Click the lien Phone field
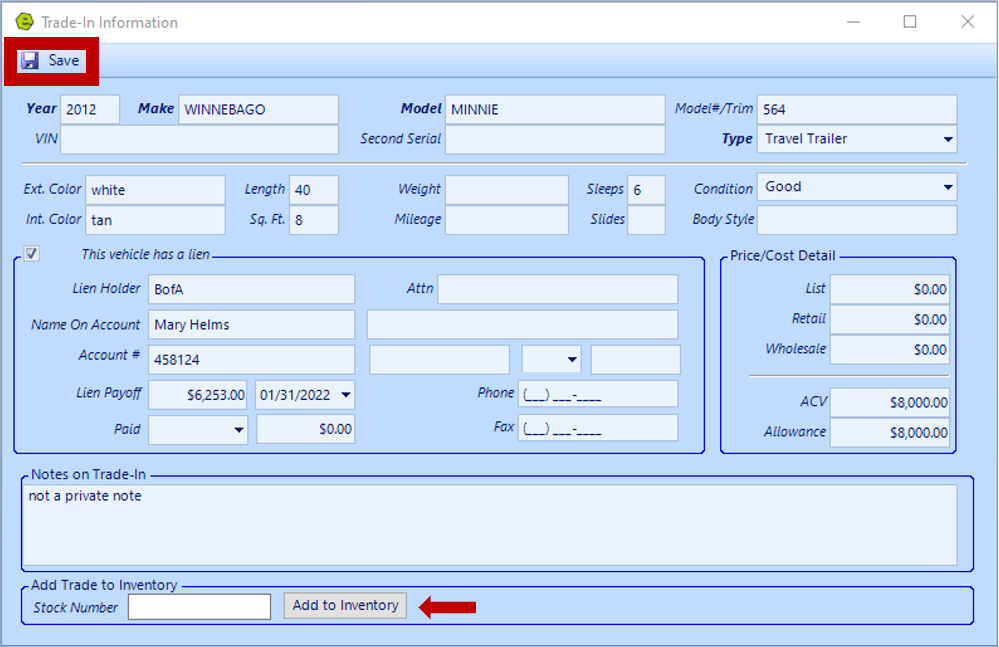Screen dimensions: 999x647 point(598,394)
